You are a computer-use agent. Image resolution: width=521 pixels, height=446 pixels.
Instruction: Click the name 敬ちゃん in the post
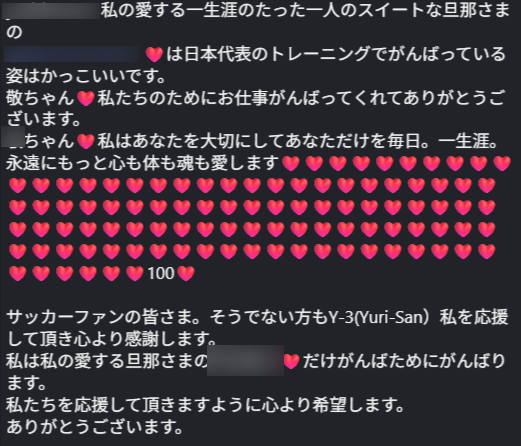point(40,98)
